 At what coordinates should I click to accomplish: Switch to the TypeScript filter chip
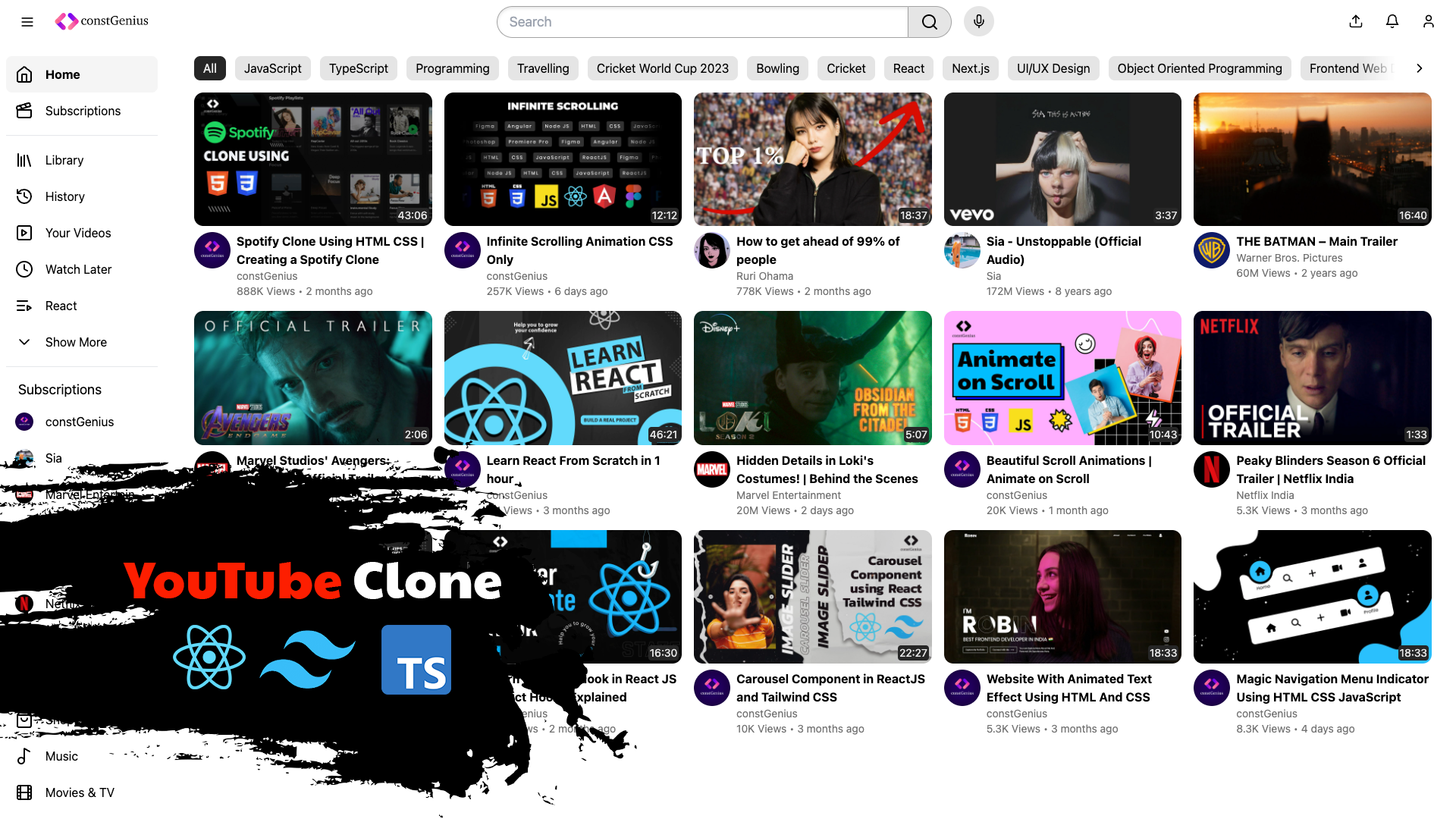pos(358,68)
